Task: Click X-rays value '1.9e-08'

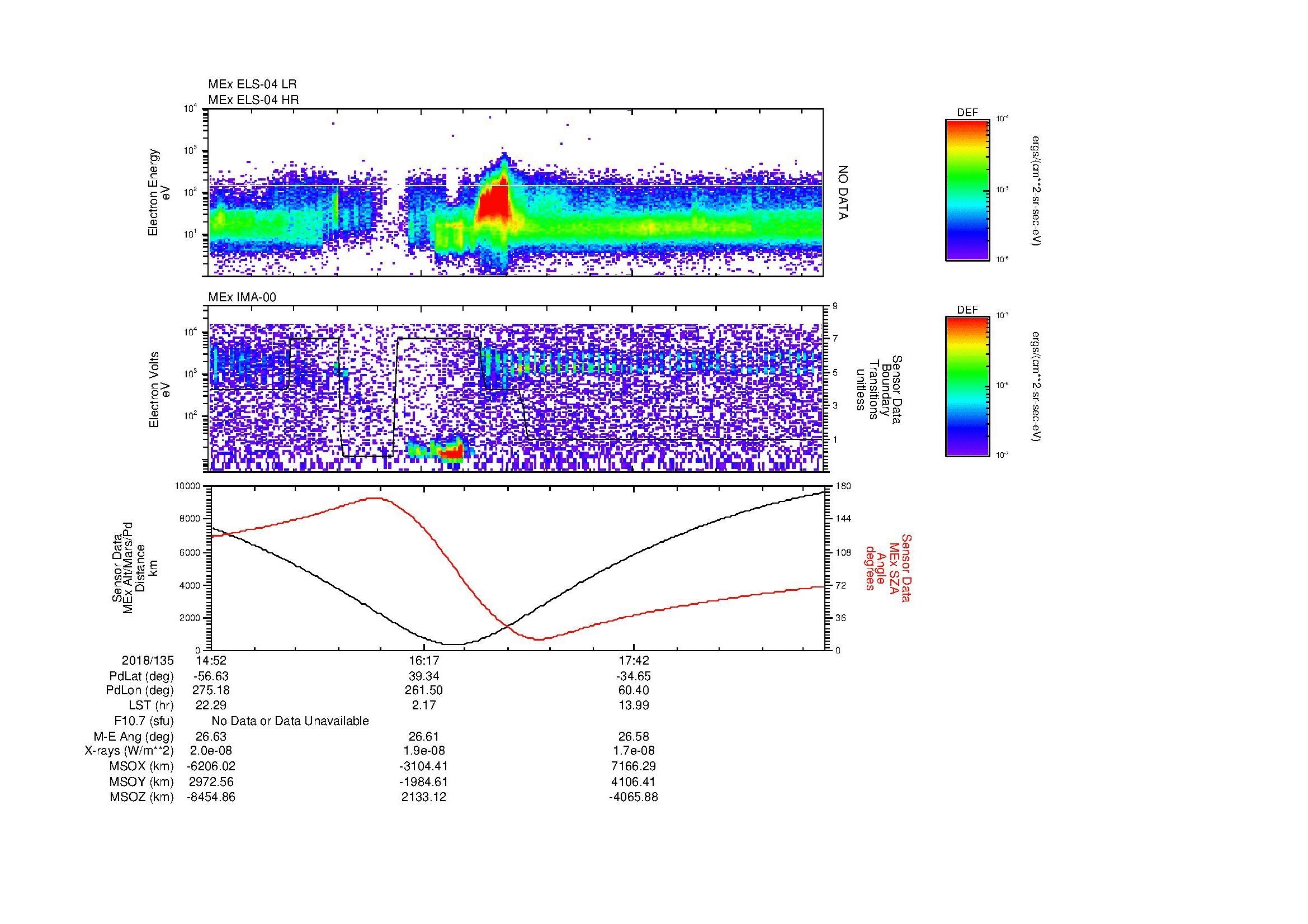Action: click(x=424, y=751)
